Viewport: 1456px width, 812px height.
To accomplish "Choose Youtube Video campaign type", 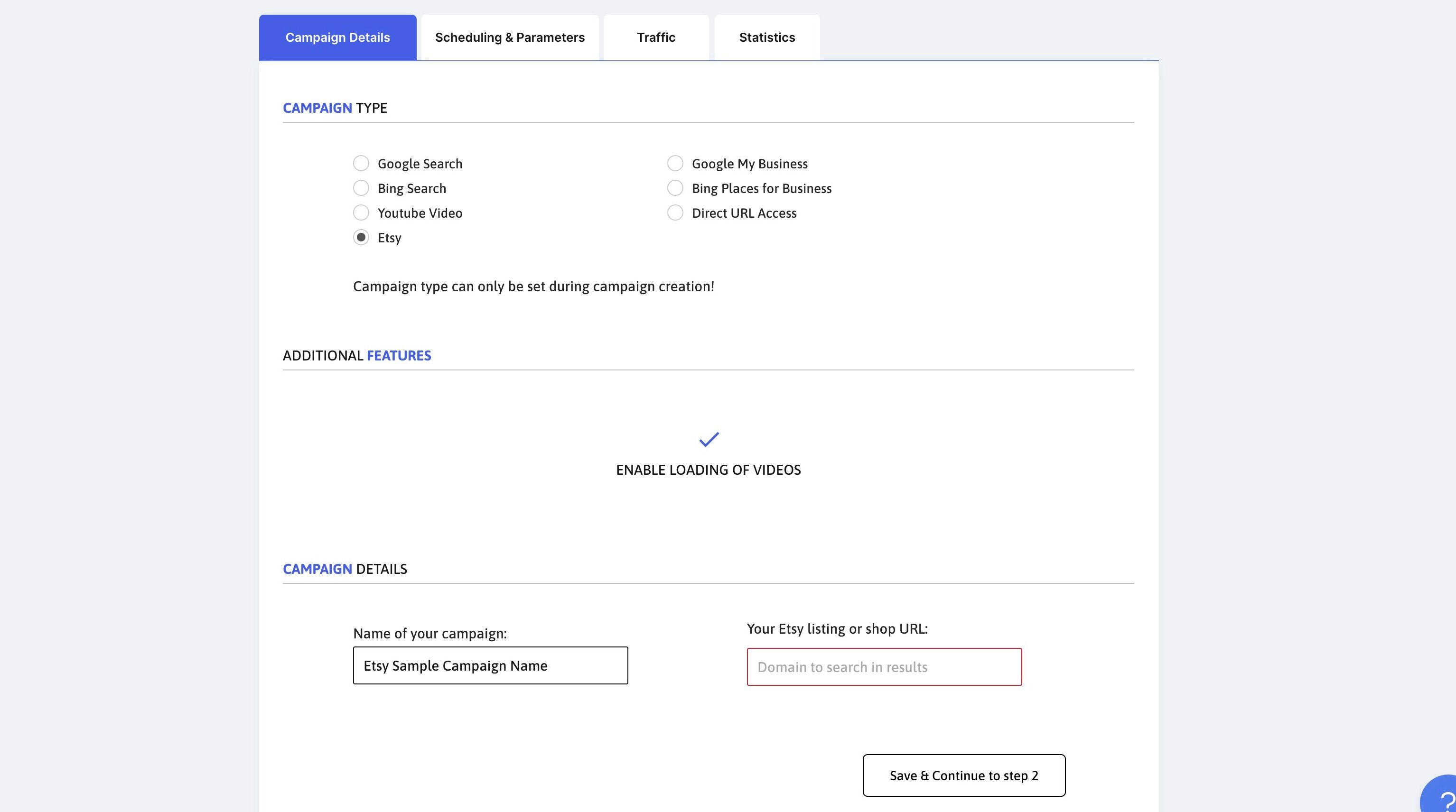I will 361,212.
